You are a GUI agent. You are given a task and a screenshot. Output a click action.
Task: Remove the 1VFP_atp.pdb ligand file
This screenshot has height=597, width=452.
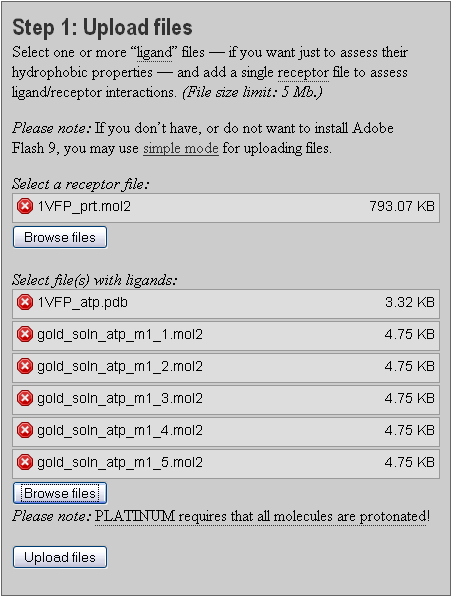point(25,302)
